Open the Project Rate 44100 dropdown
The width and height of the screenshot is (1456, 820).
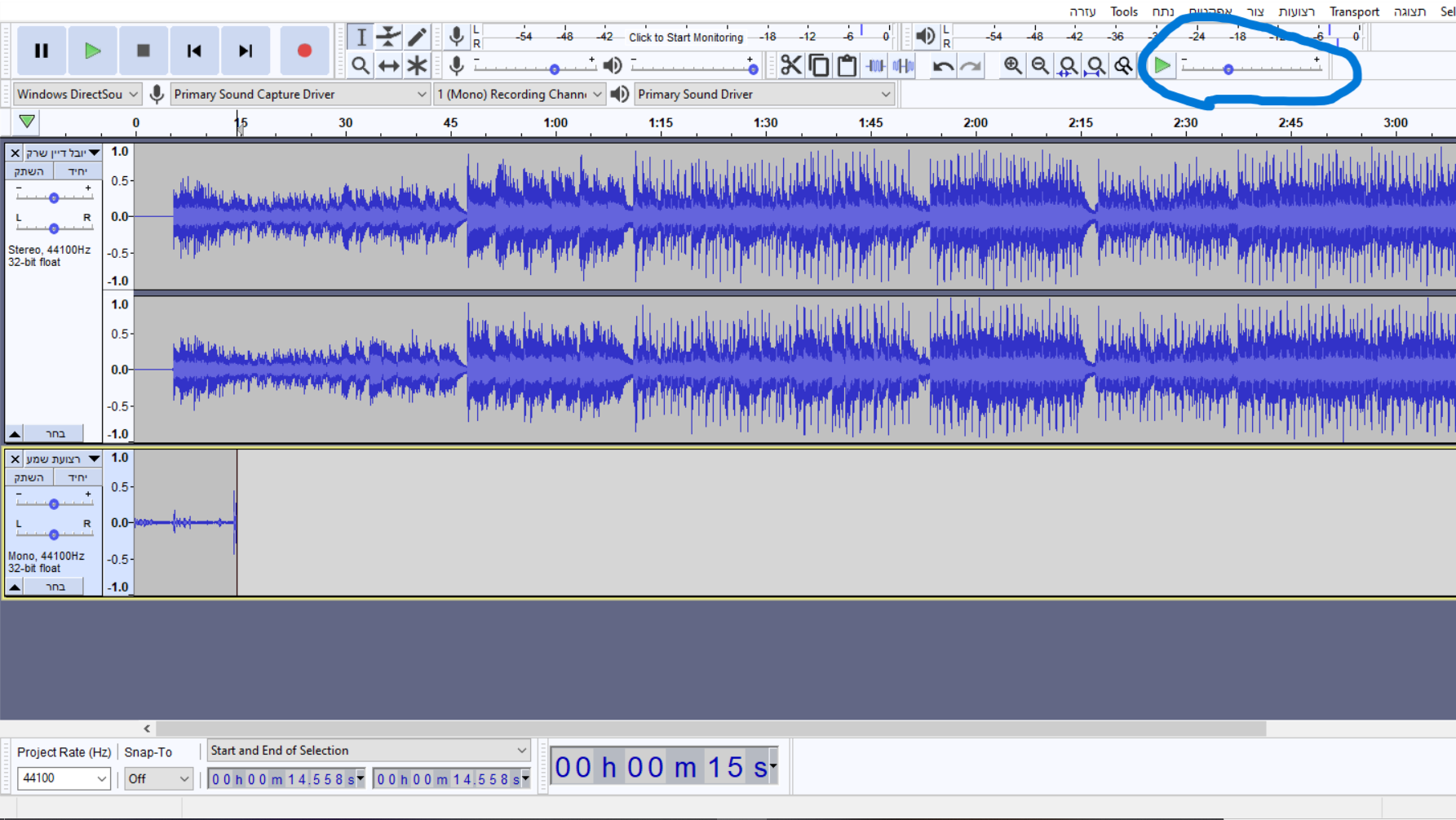pos(64,778)
